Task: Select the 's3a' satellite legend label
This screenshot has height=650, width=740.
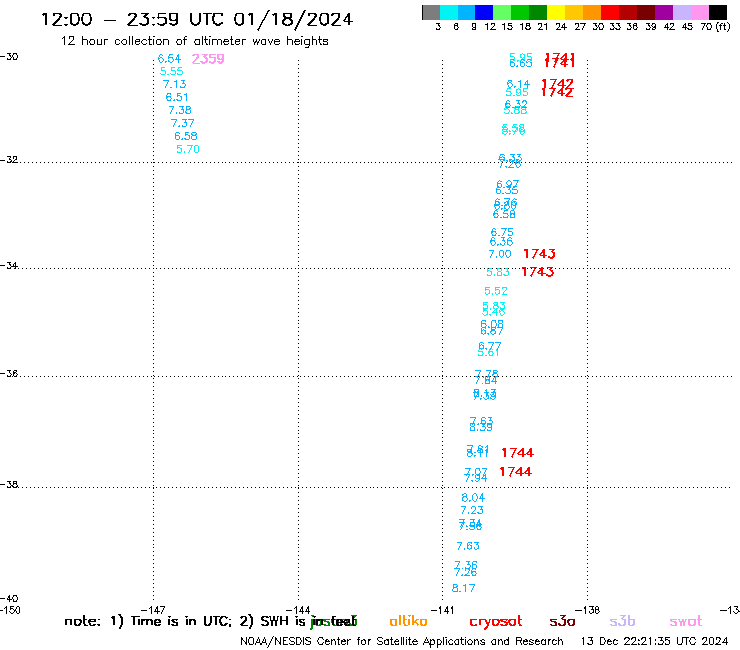Action: click(x=562, y=622)
